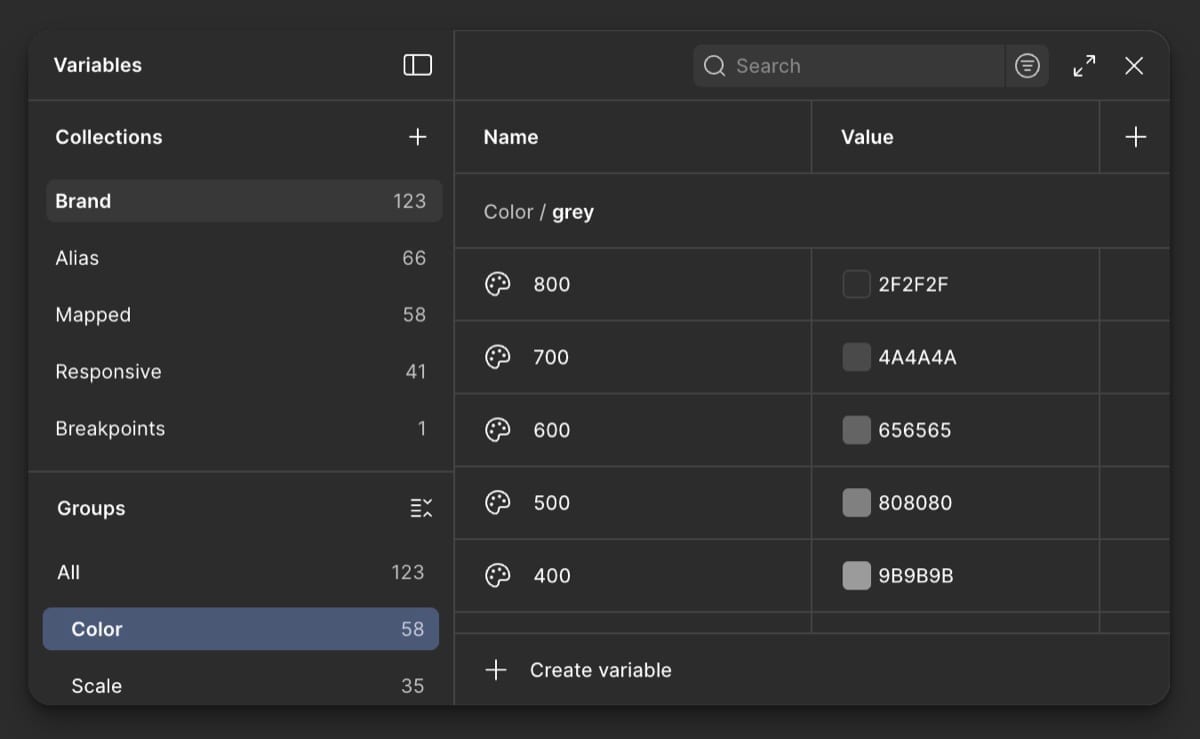This screenshot has height=739, width=1200.
Task: Click the Collections section heading
Action: [x=109, y=137]
